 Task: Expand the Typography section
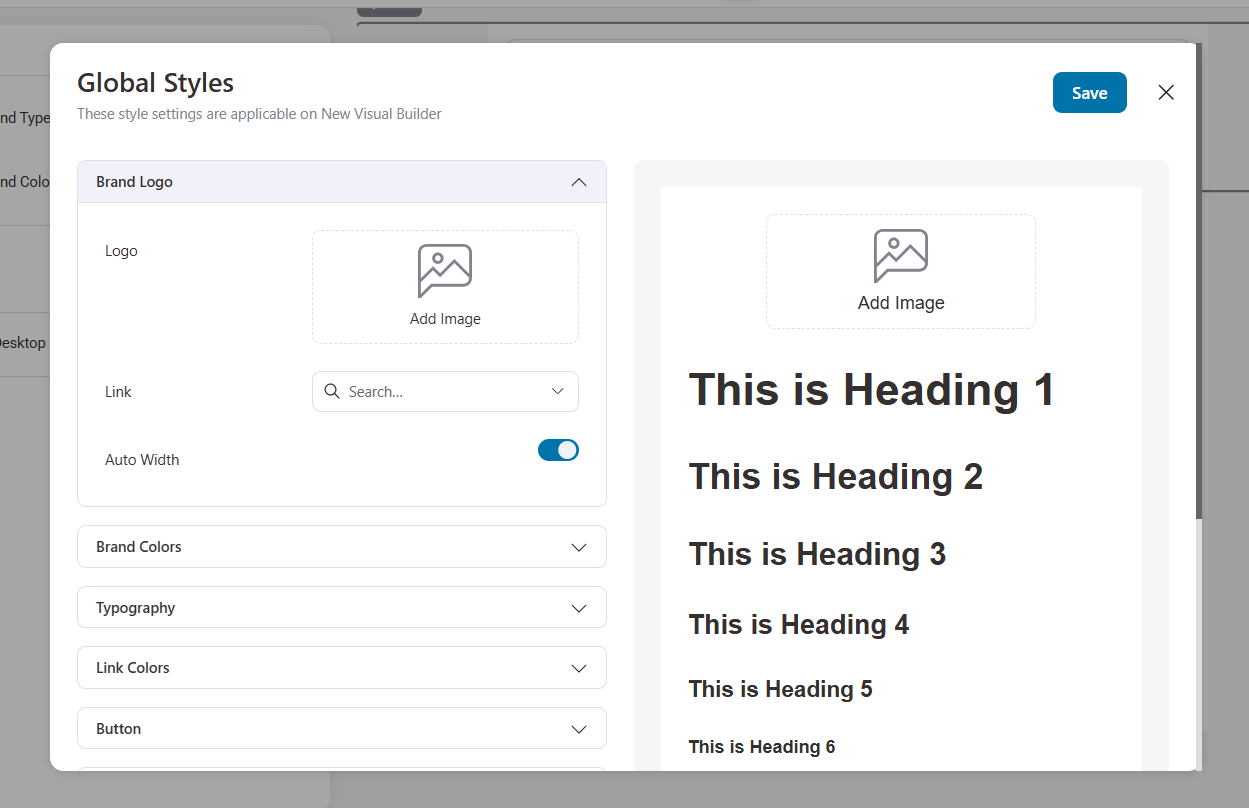(578, 607)
